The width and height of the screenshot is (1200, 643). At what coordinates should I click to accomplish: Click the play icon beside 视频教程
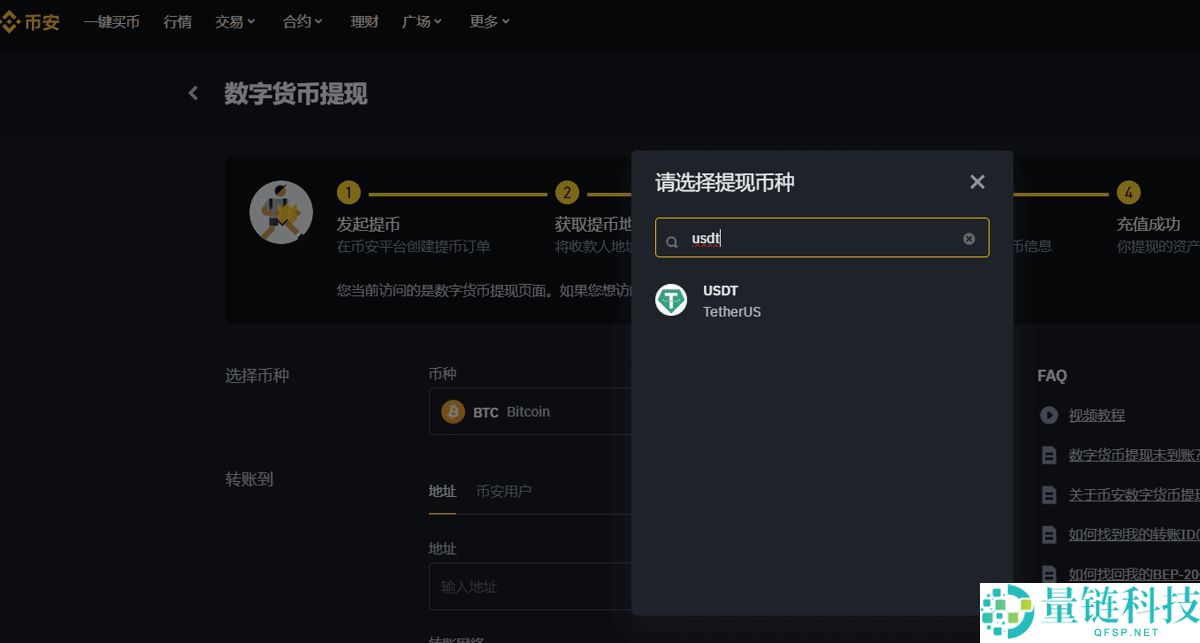point(1049,415)
